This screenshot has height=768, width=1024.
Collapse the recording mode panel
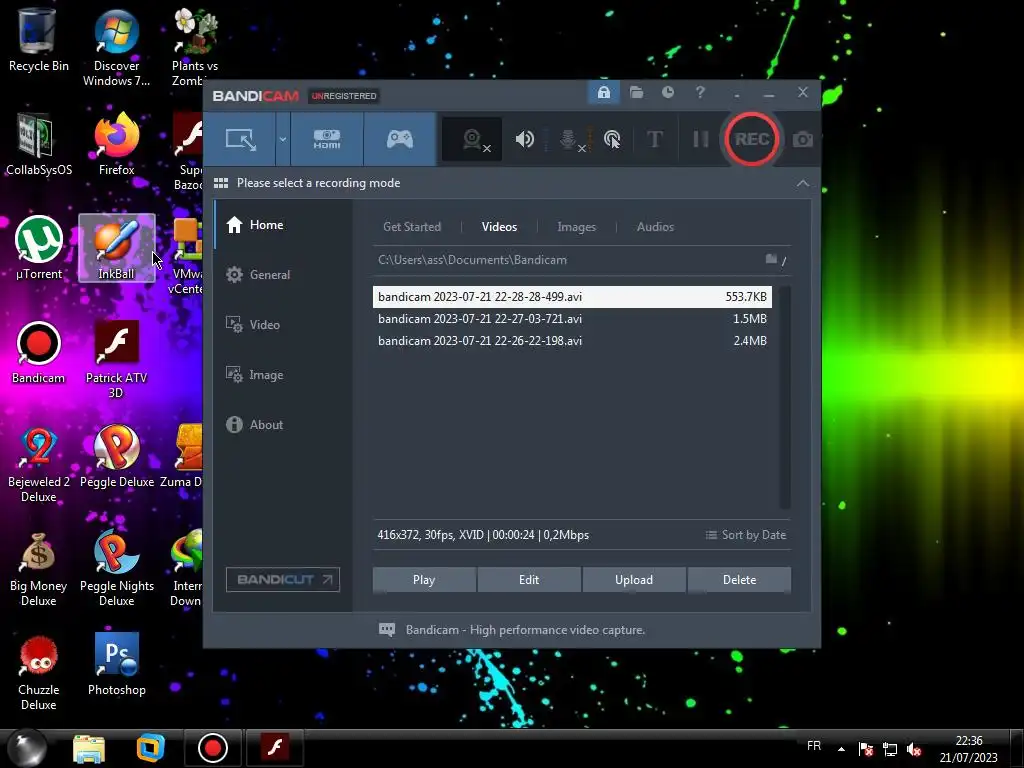point(803,184)
